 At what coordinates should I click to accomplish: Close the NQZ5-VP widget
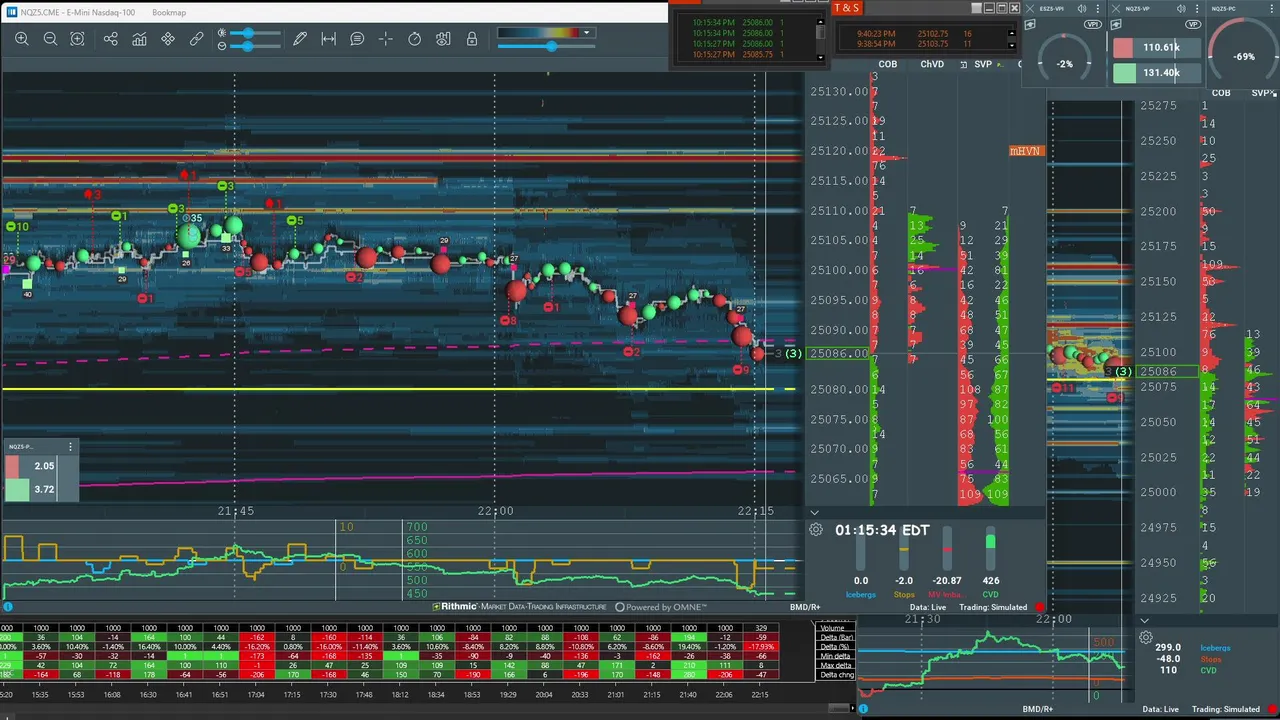coord(1117,8)
